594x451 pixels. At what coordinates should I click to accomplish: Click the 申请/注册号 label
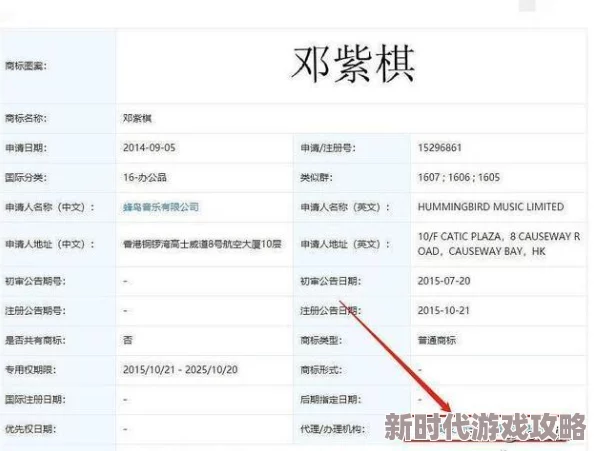click(328, 148)
